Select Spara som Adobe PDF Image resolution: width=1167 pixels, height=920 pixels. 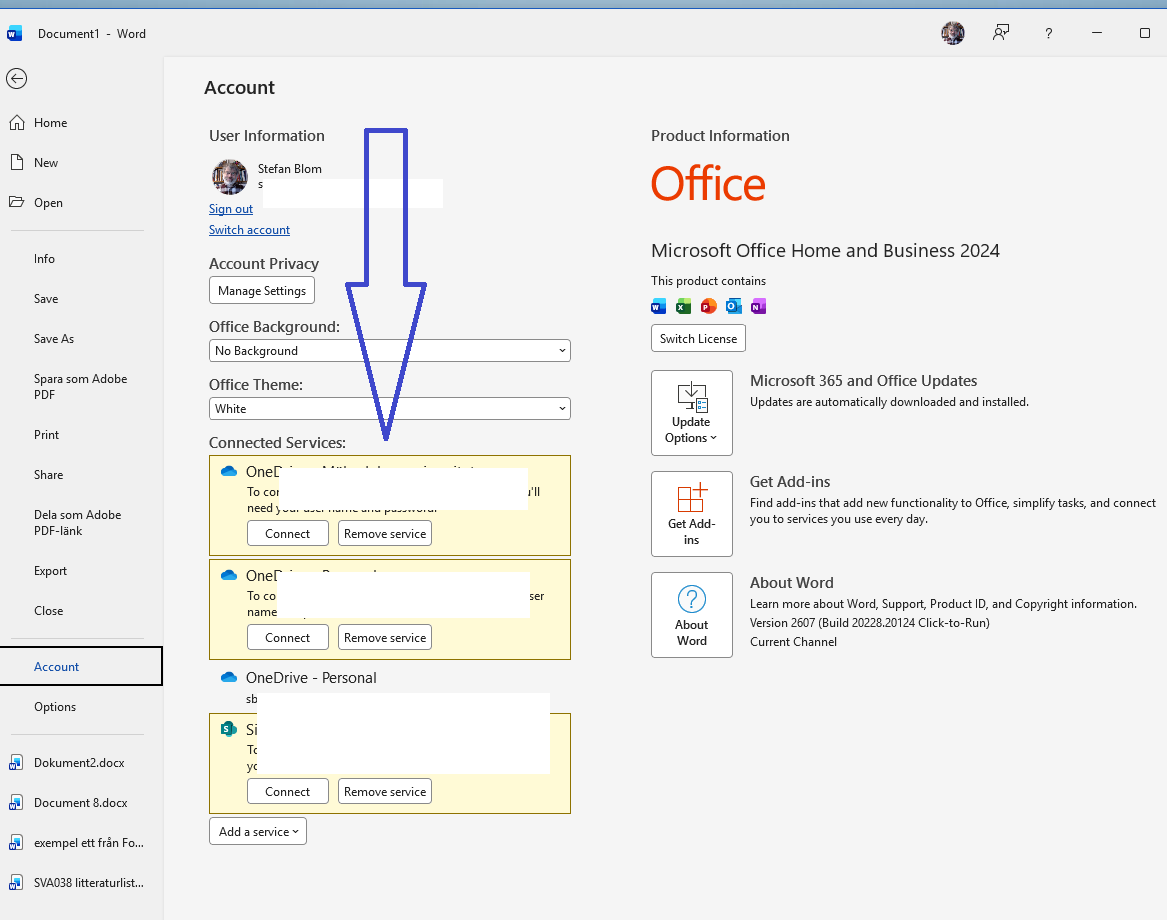coord(80,386)
